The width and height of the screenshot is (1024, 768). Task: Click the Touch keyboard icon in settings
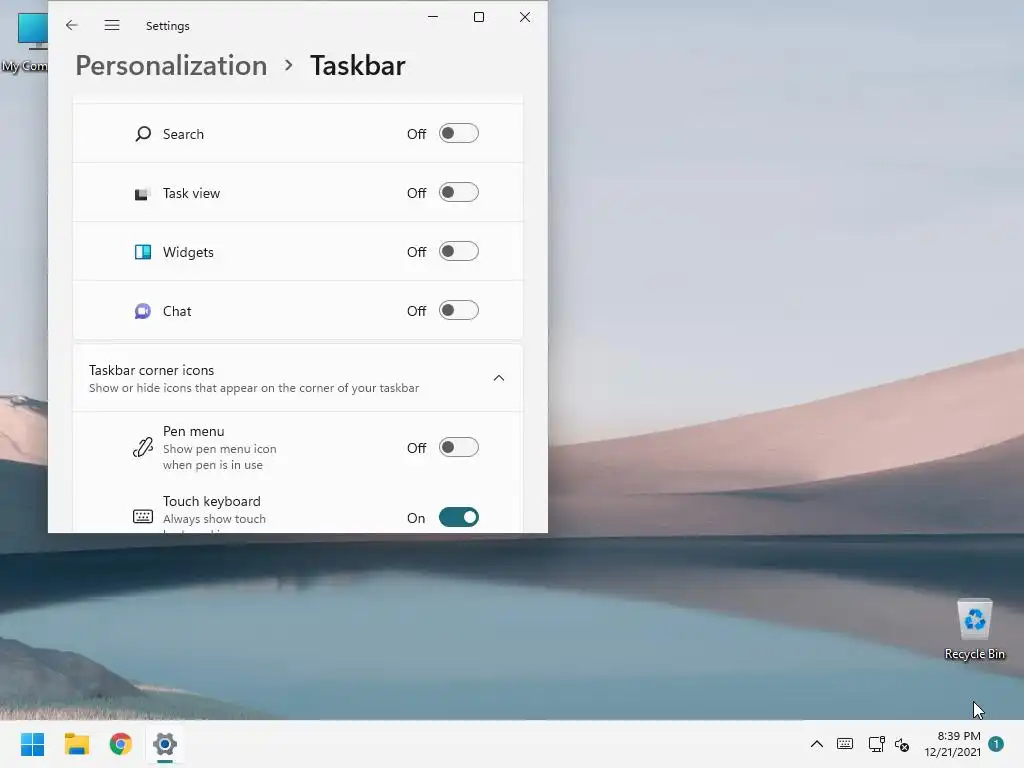[x=143, y=517]
